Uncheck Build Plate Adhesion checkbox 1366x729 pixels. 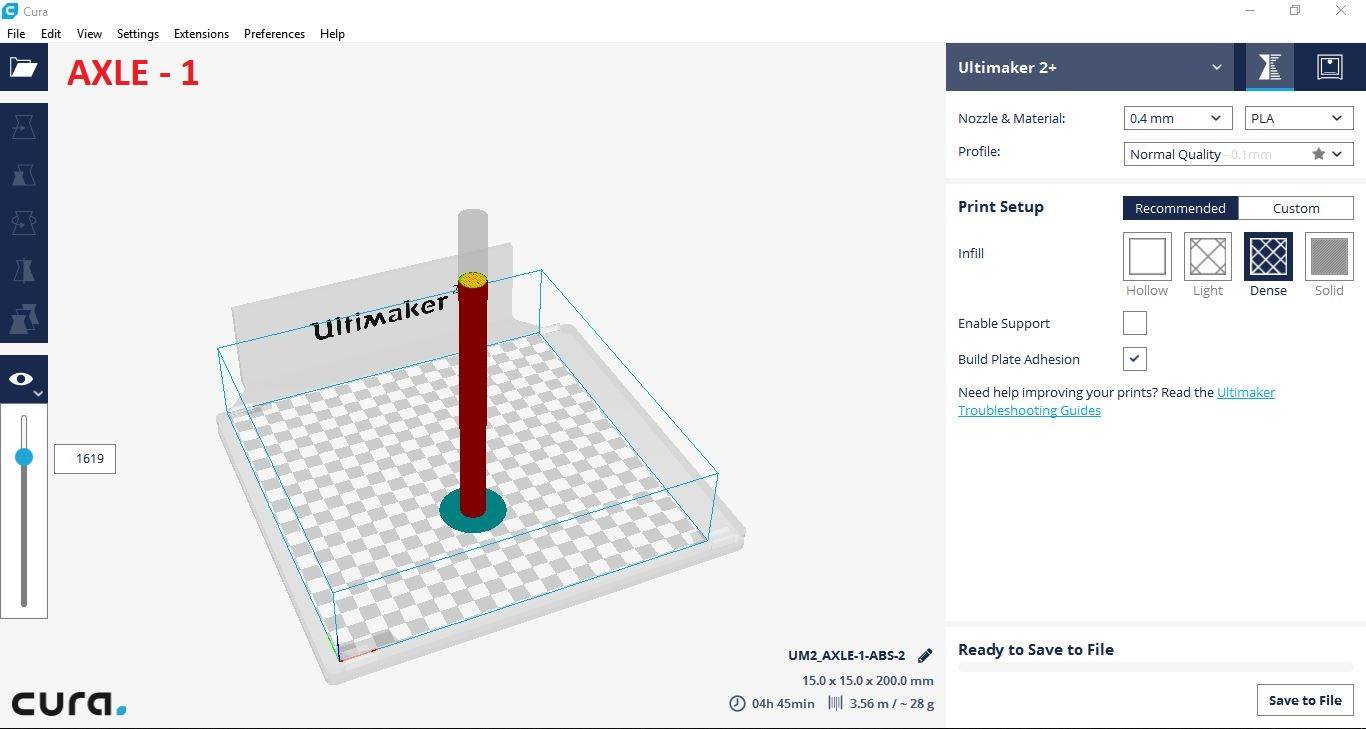[x=1135, y=359]
